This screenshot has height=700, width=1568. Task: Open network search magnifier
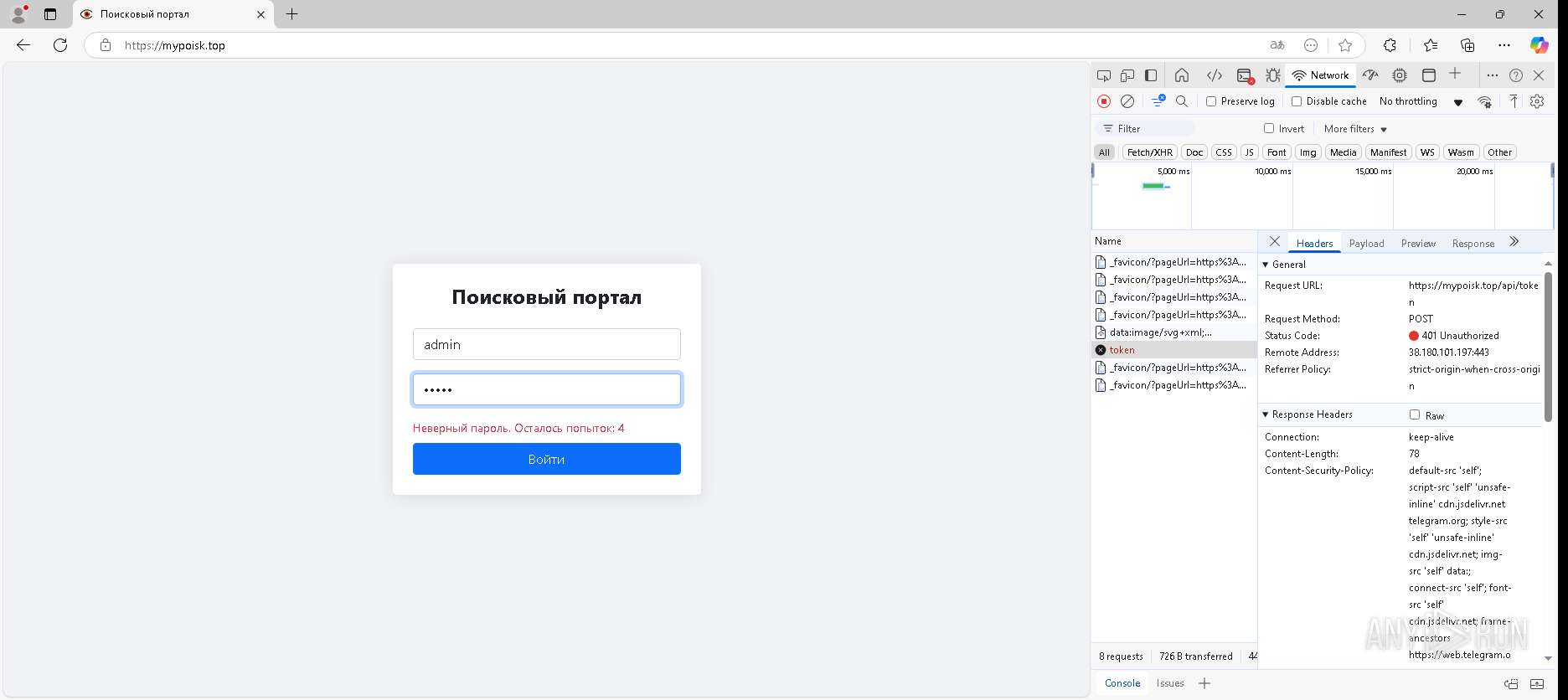[x=1182, y=101]
